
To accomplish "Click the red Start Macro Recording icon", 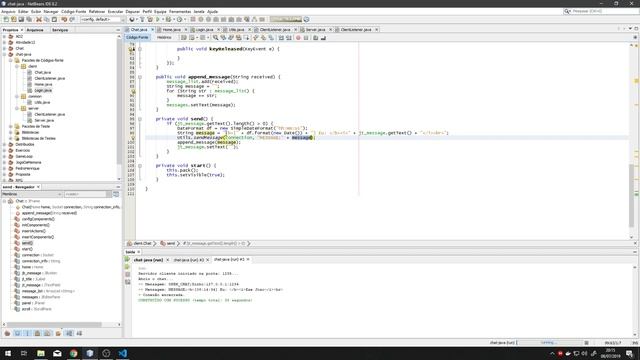I will click(298, 38).
